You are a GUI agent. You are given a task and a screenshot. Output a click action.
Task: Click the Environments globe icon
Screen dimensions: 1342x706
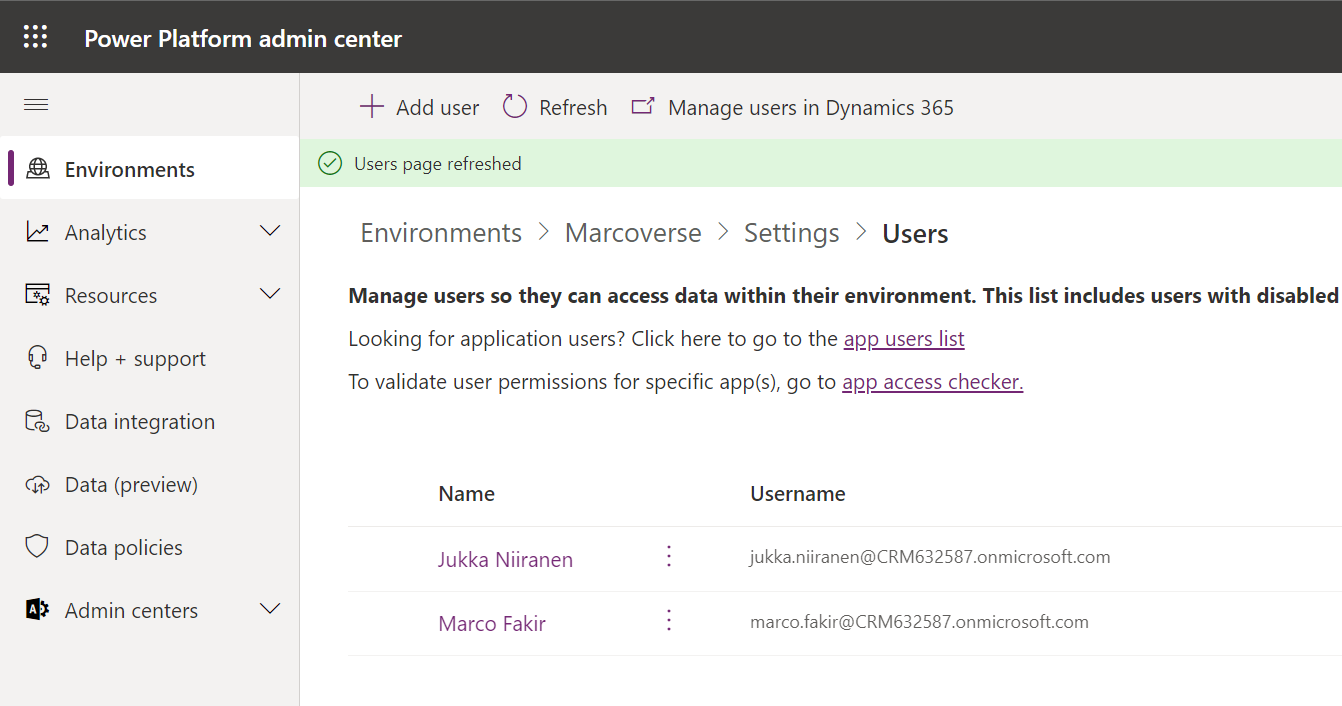click(x=38, y=168)
